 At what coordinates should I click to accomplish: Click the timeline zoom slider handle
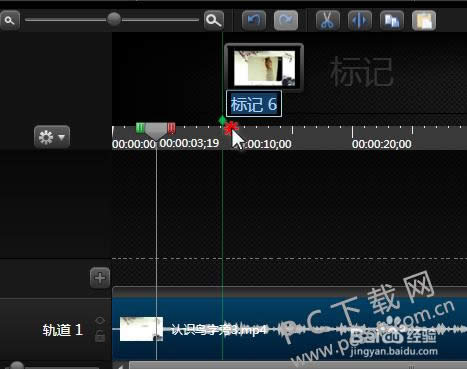(x=114, y=19)
